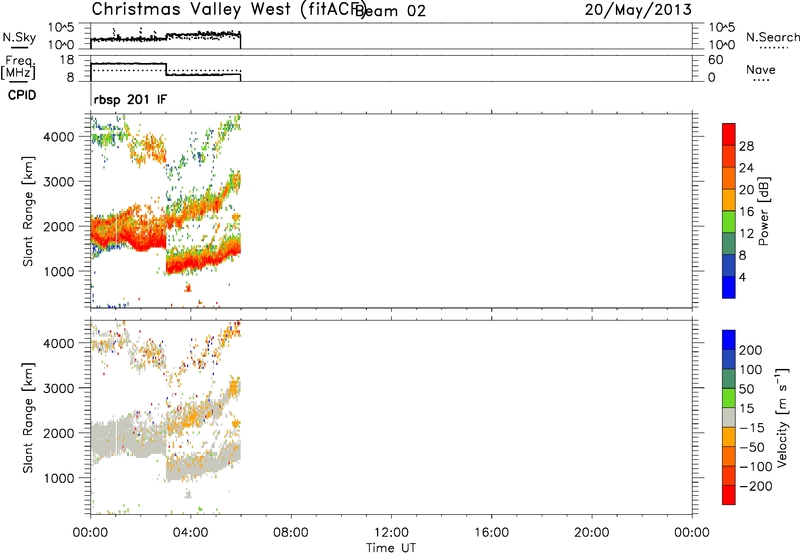
Task: Click the "Nave" legend label
Action: click(761, 70)
